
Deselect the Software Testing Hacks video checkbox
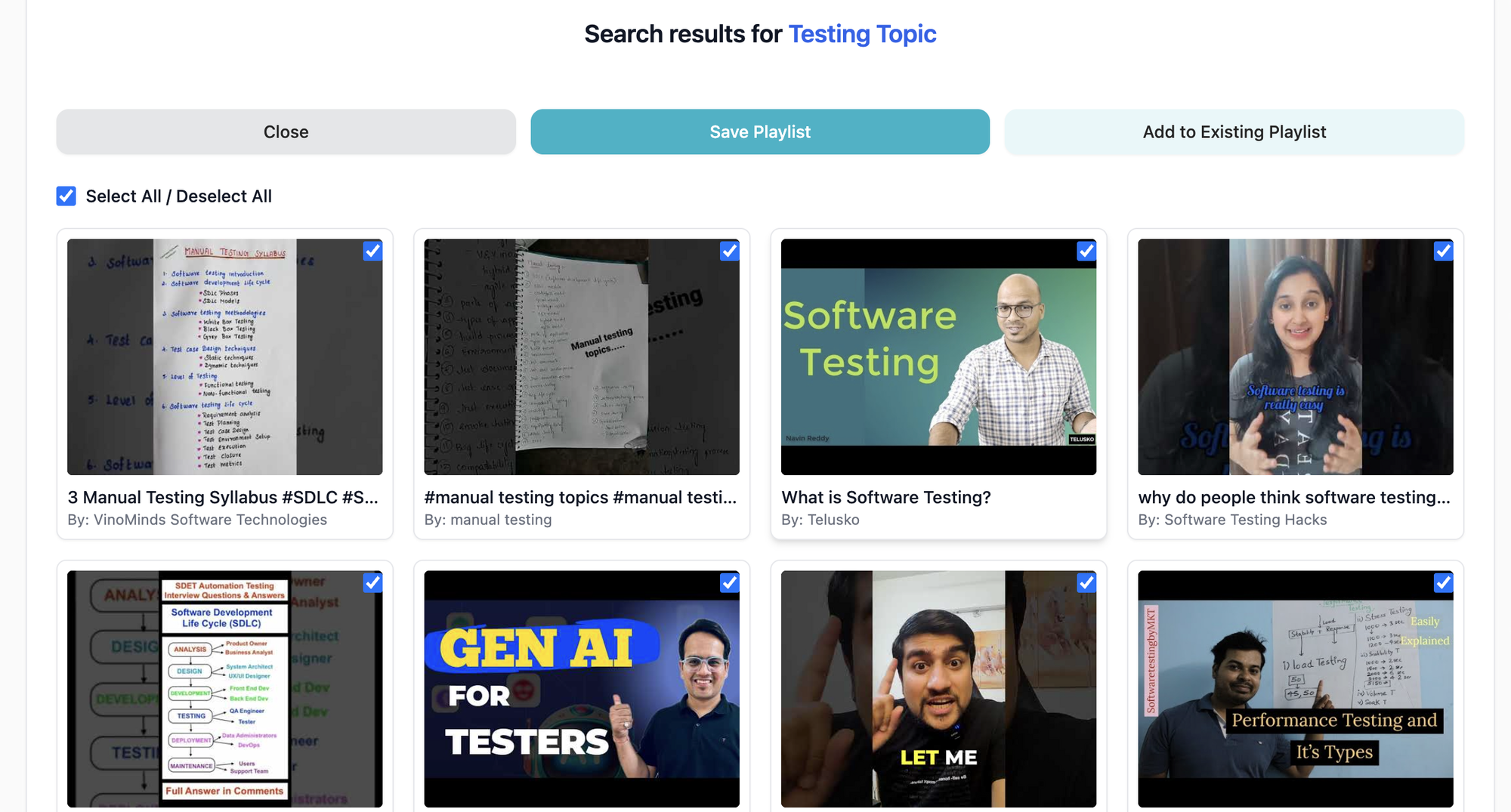1442,251
